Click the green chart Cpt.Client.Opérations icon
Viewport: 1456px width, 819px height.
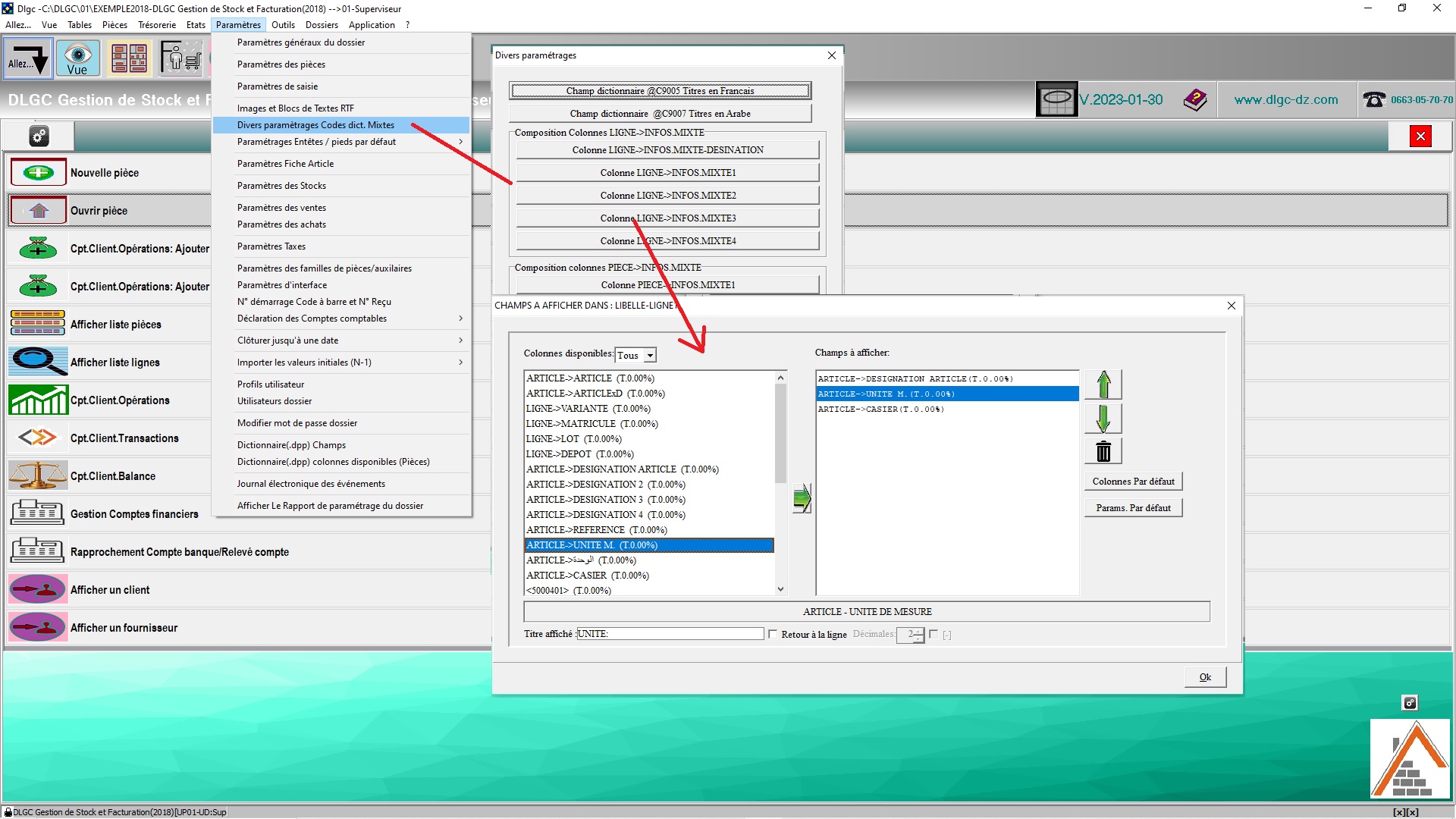coord(38,400)
